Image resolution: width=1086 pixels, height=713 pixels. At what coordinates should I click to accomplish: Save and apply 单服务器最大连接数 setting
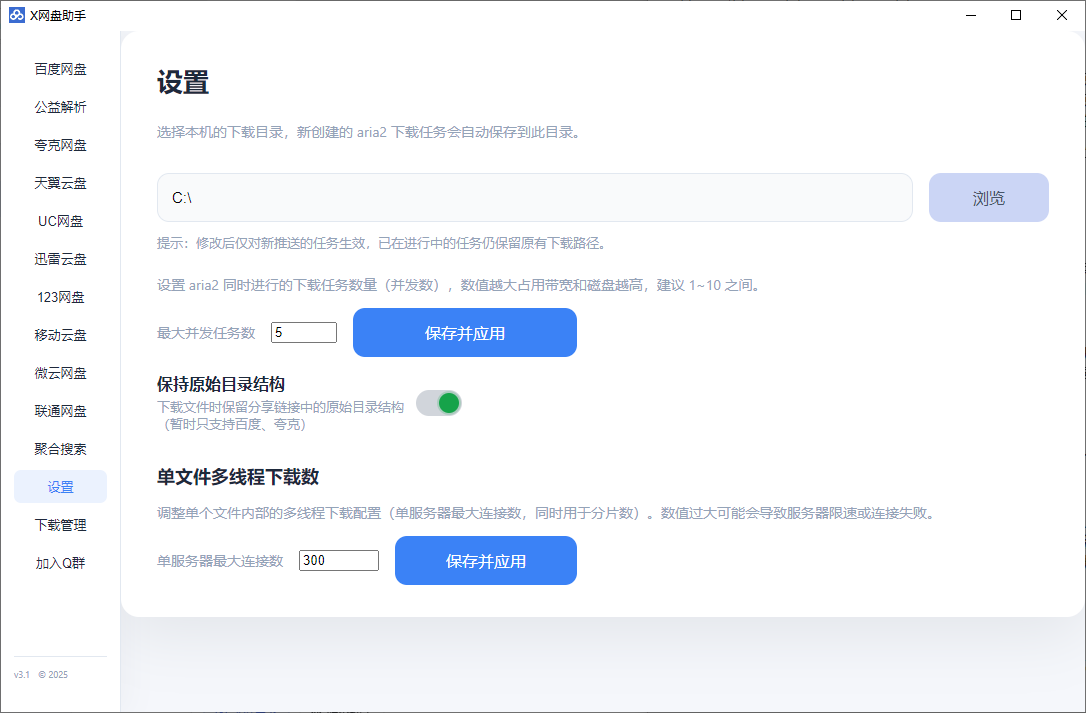point(485,561)
